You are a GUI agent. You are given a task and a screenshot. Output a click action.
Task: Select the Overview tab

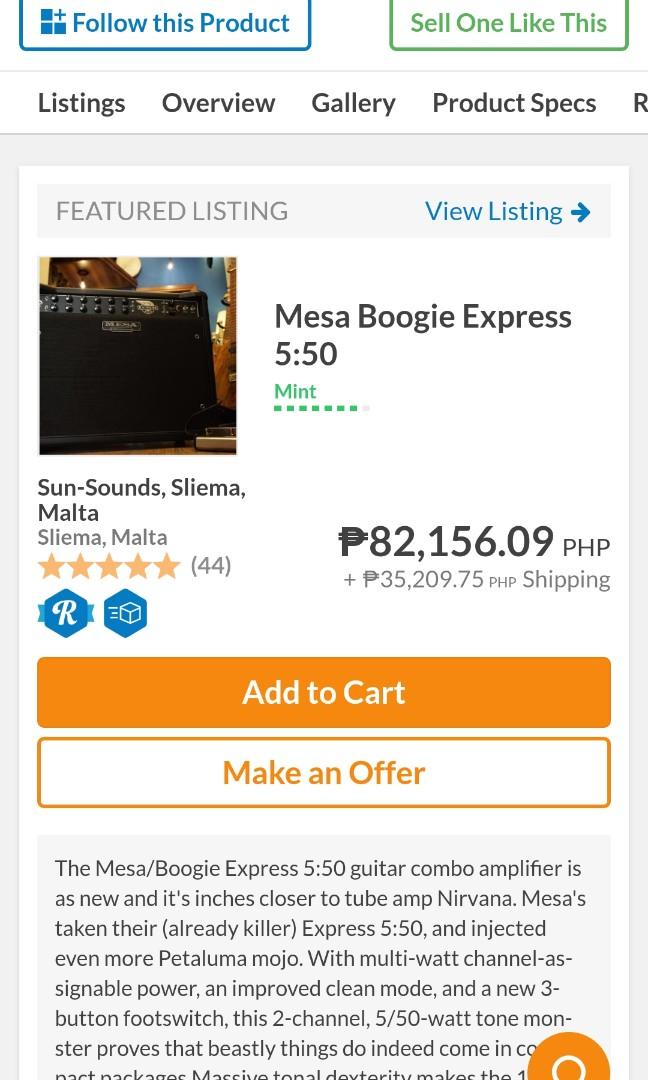pos(218,102)
